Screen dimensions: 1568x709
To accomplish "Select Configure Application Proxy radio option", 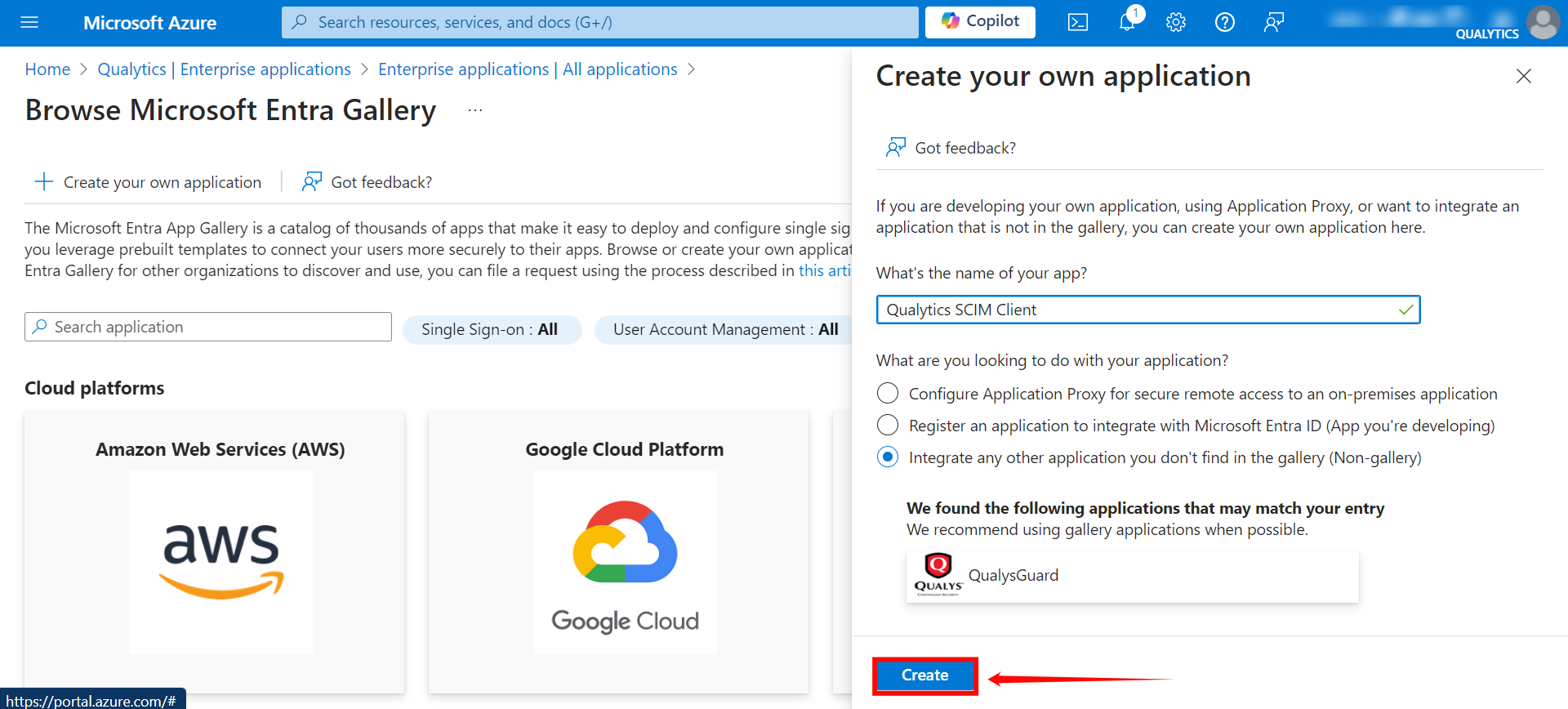I will click(888, 394).
